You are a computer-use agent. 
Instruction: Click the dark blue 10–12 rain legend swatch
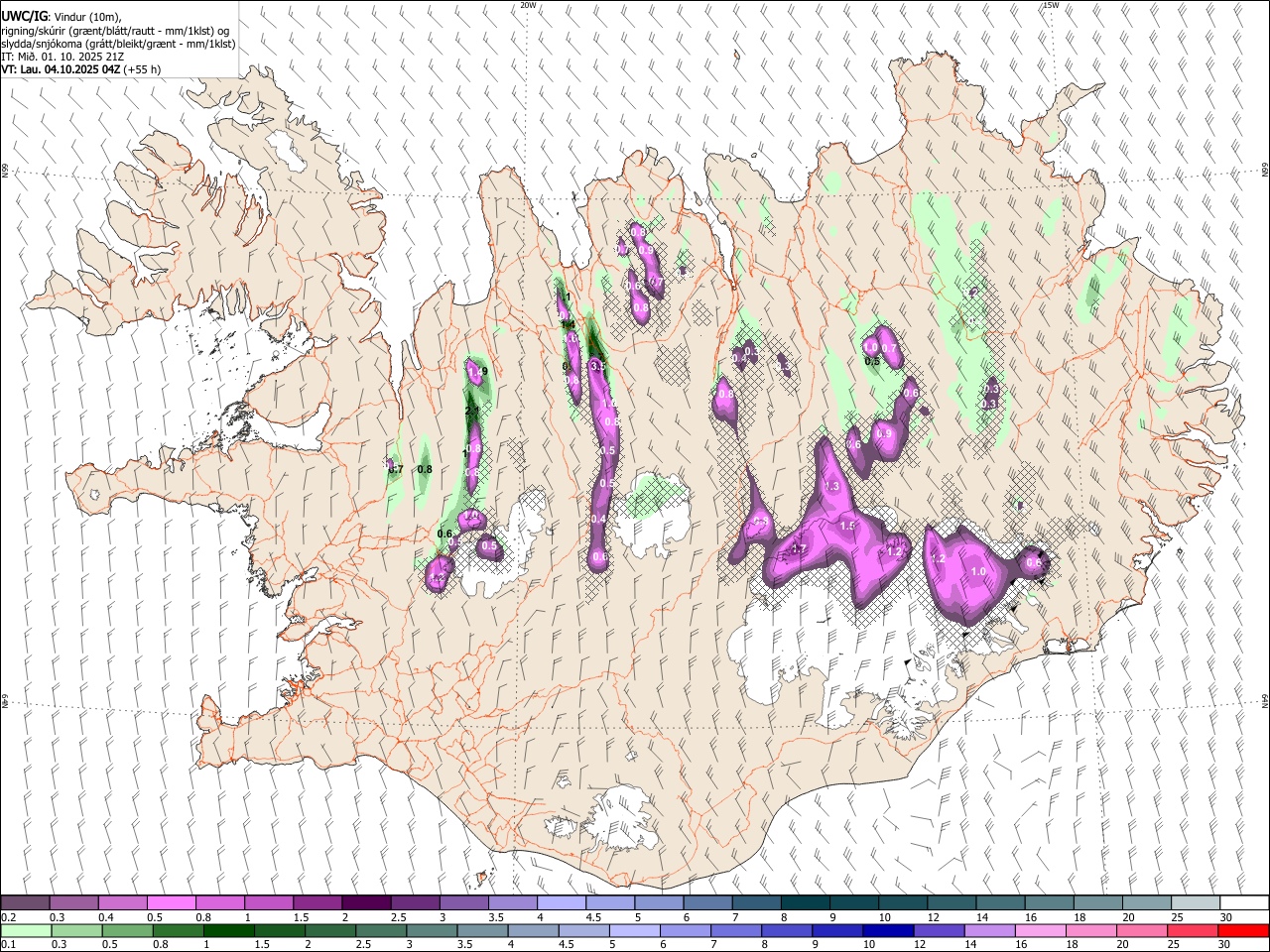point(889,930)
